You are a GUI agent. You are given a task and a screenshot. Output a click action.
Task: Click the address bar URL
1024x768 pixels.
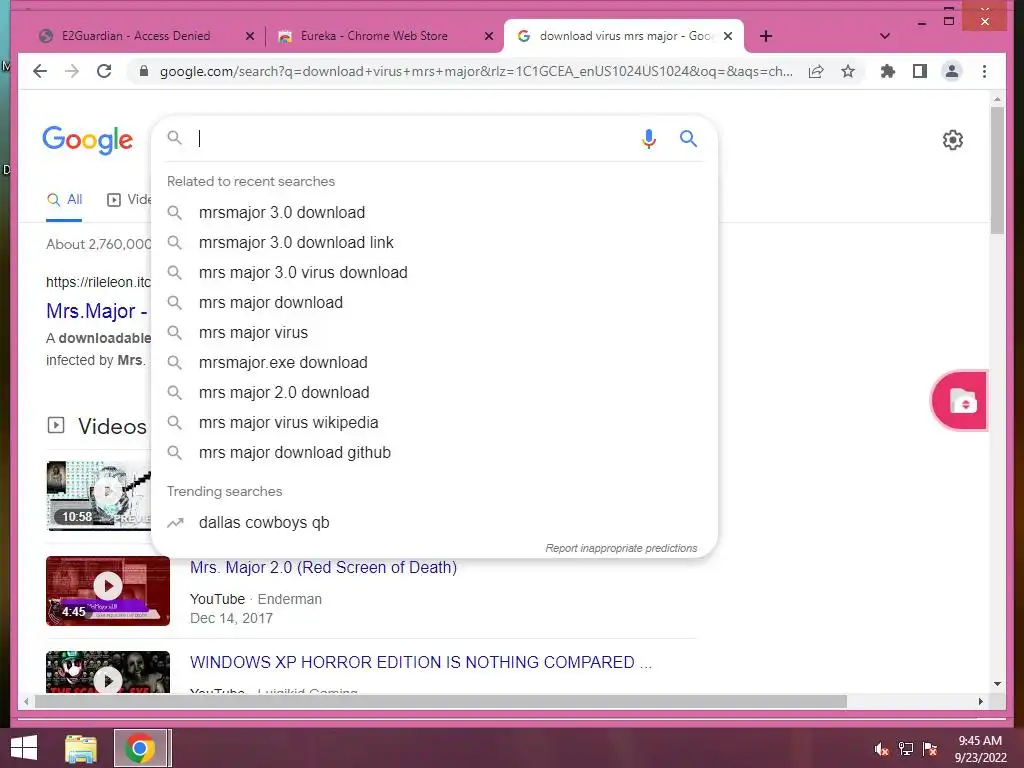point(476,71)
